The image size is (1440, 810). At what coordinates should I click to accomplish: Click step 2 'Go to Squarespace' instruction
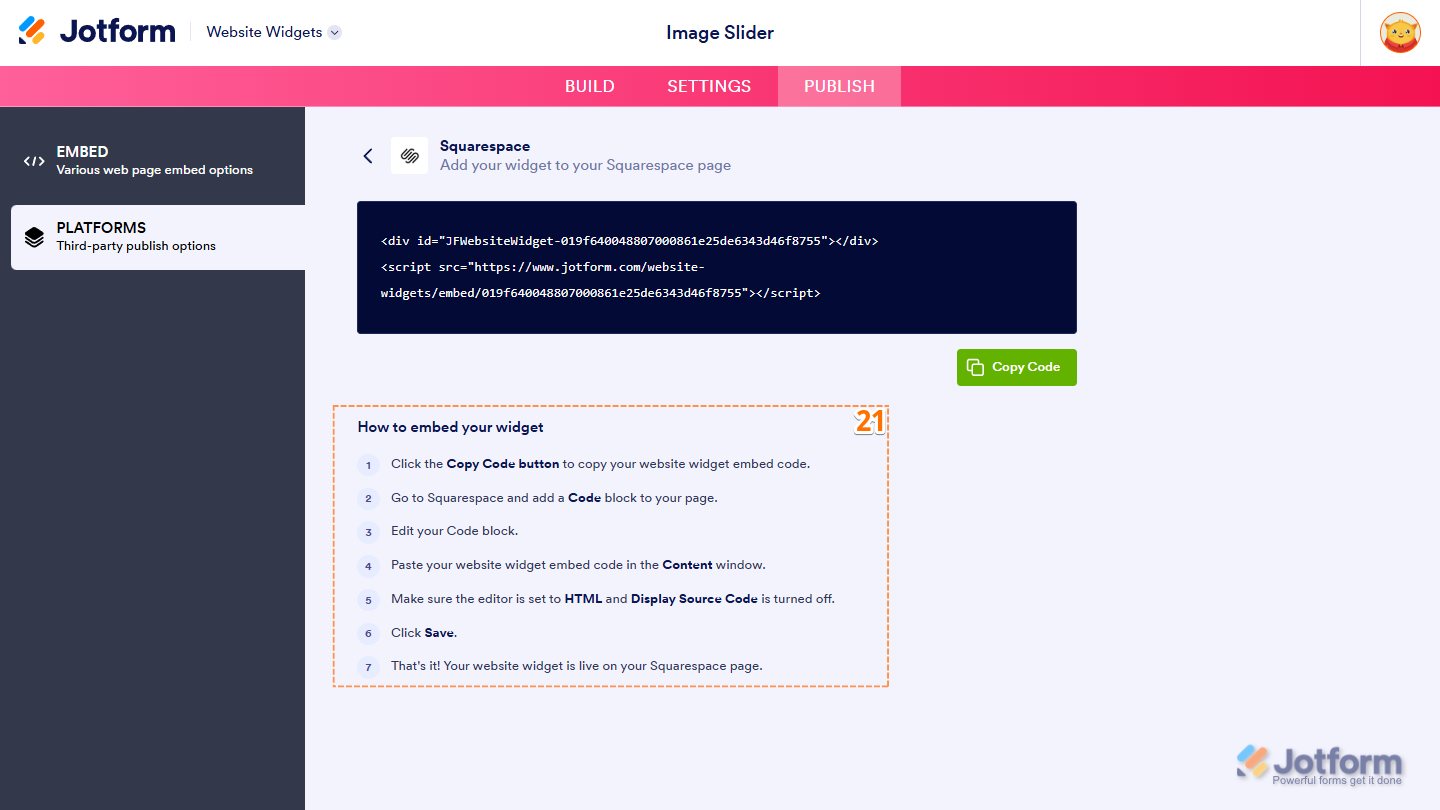coord(554,498)
